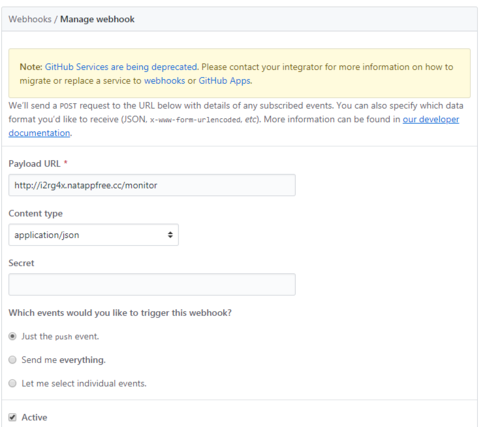
Task: Open the Webhooks breadcrumb link
Action: 30,19
